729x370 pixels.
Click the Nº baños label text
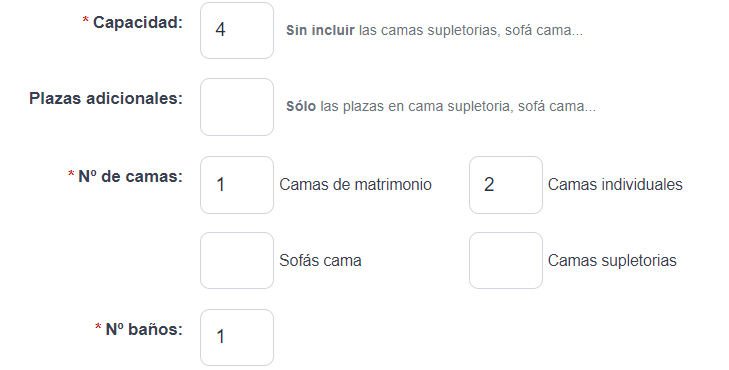(x=144, y=329)
